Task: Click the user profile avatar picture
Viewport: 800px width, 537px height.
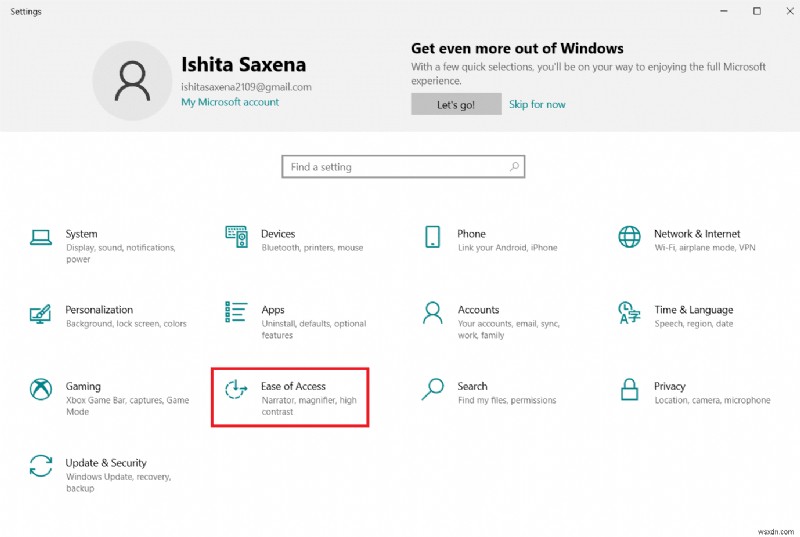Action: click(132, 82)
